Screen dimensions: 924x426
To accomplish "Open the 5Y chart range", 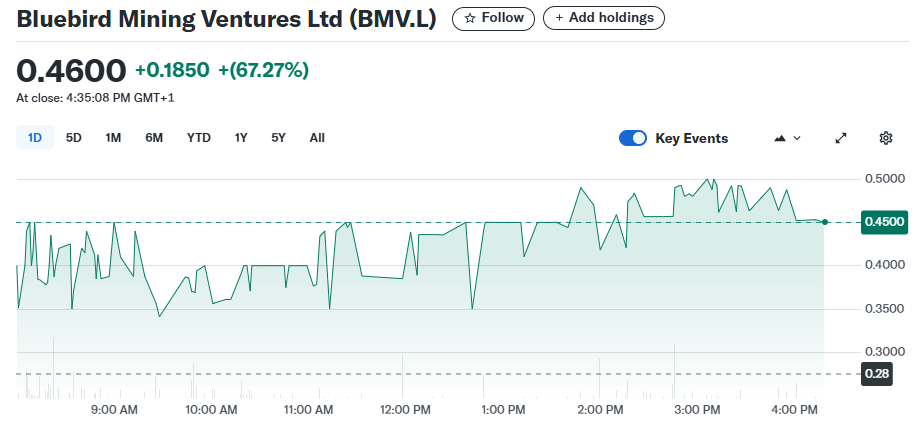I will click(278, 138).
